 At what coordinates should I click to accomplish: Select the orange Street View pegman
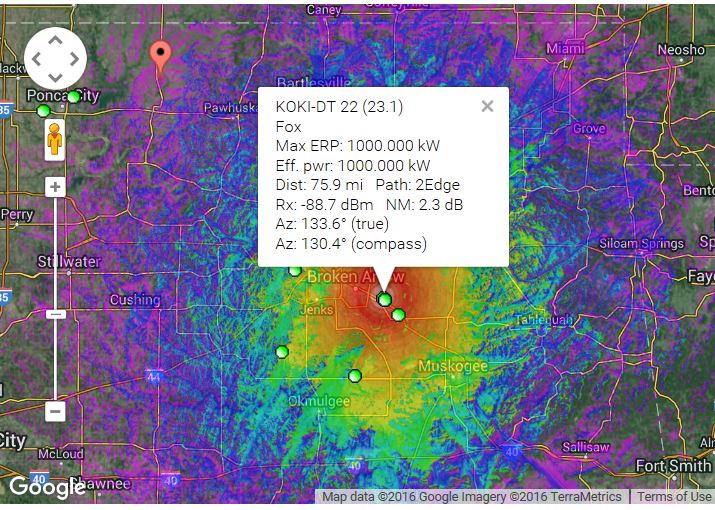(x=55, y=140)
